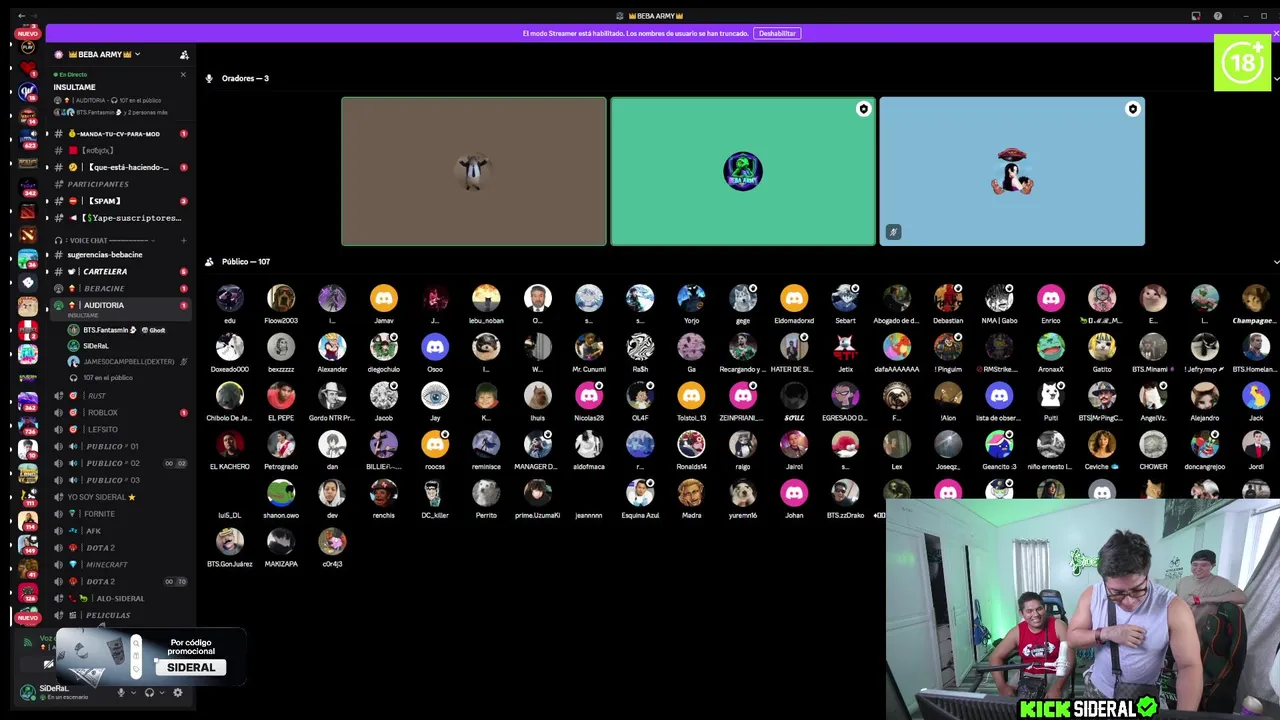
Task: Select the green BEBA ARMY speaker tile
Action: (743, 171)
